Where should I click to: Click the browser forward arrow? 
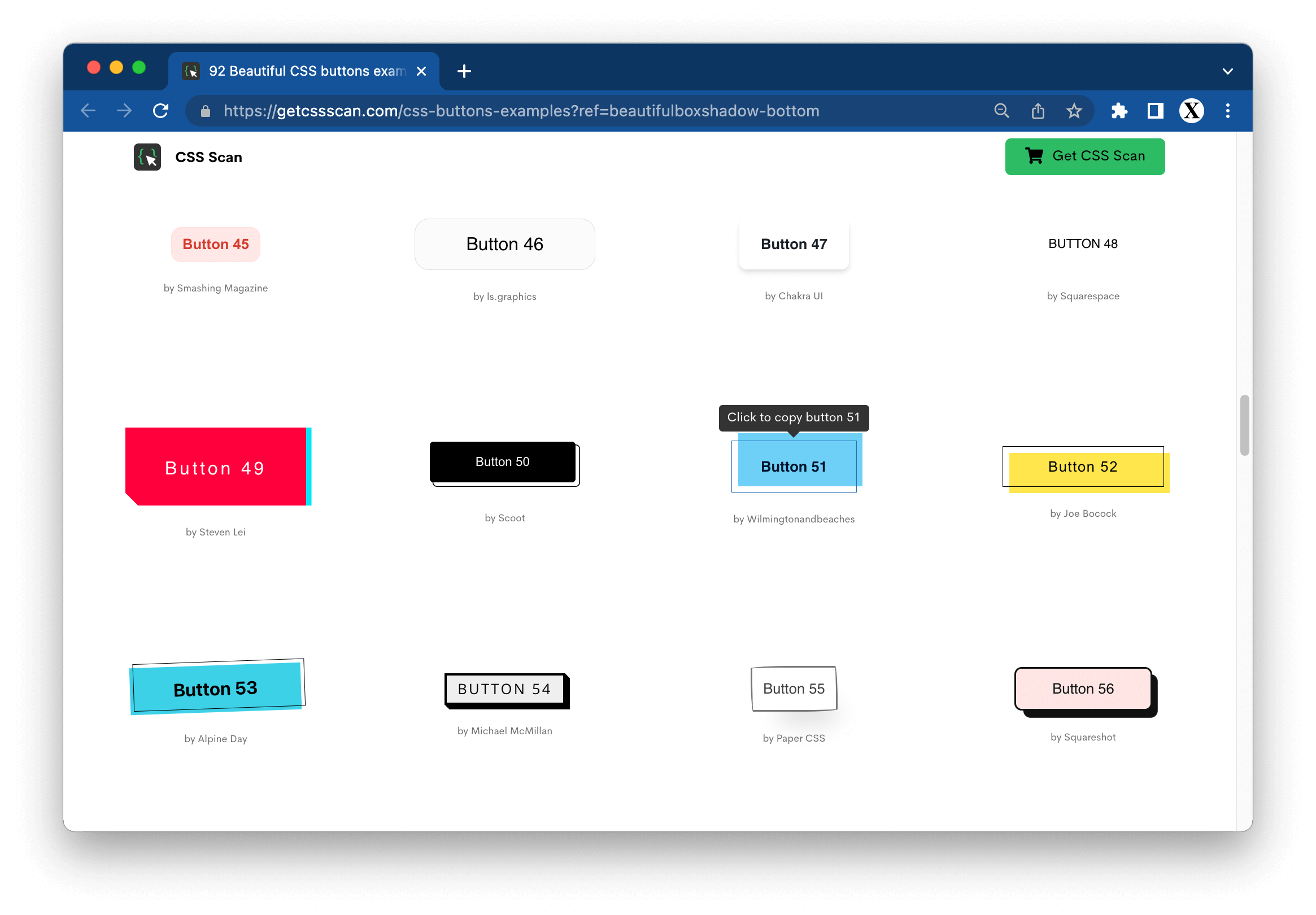124,111
